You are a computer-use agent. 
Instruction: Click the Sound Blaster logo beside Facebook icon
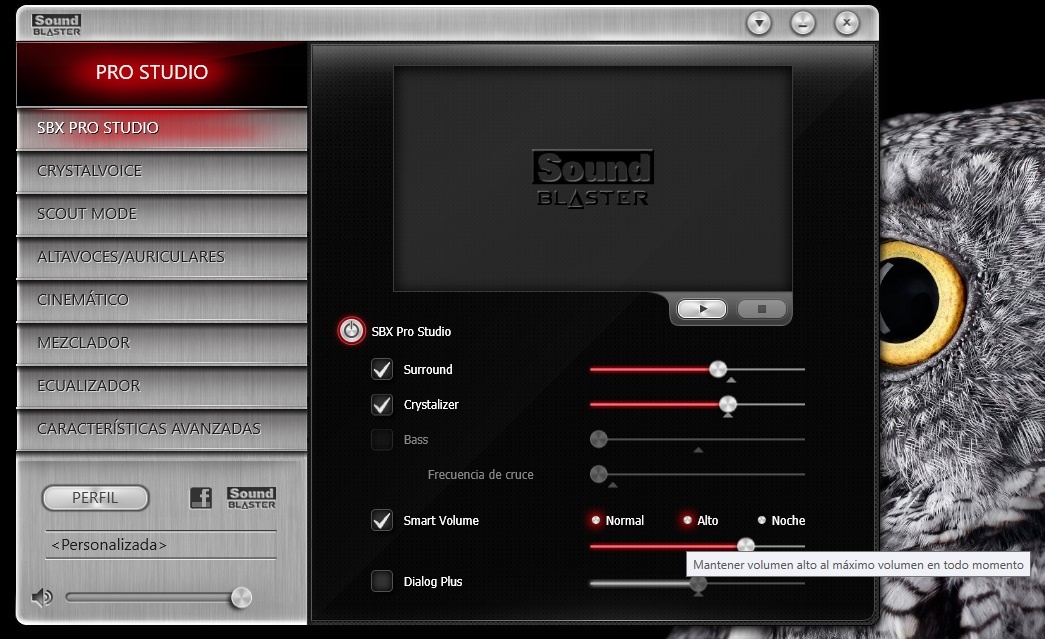(x=251, y=498)
